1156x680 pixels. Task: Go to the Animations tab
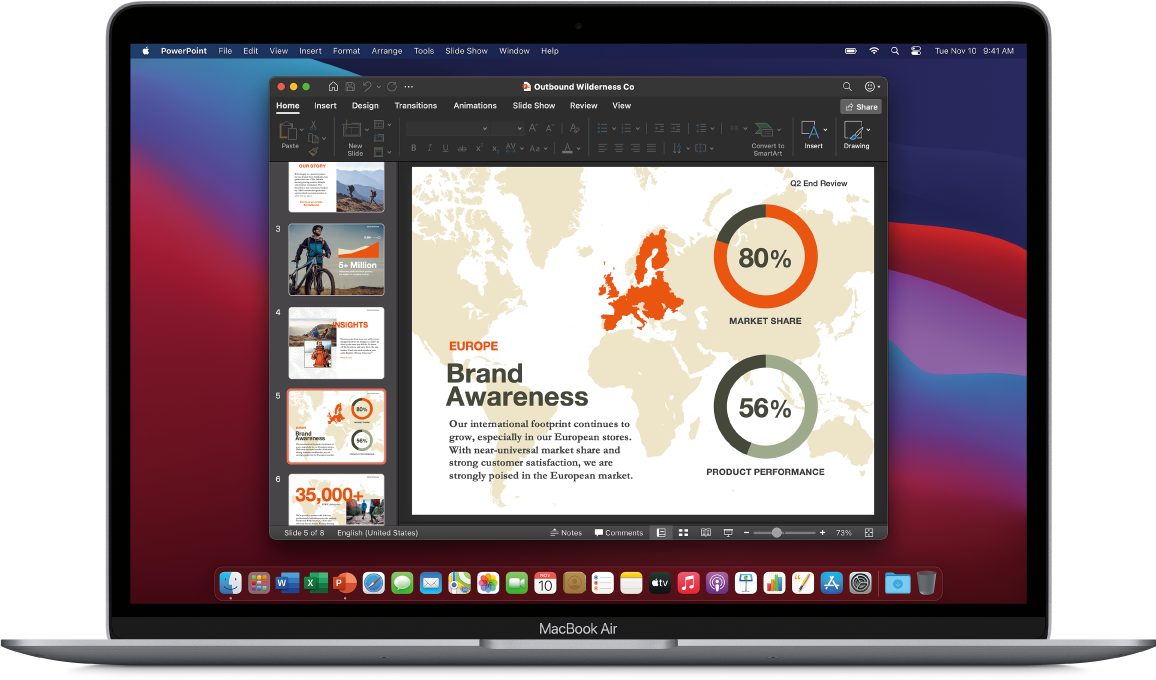(x=475, y=105)
